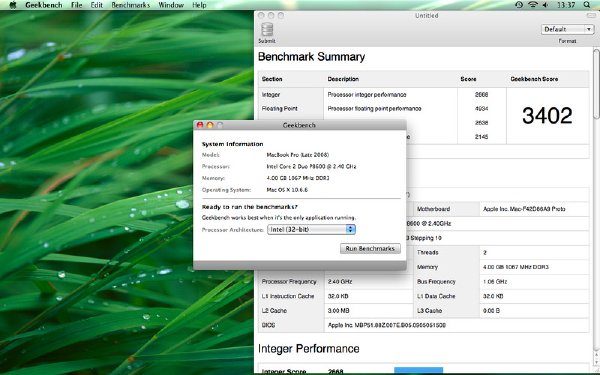Click the Untitled window title bar text
Viewport: 600px width, 375px height.
click(x=426, y=16)
